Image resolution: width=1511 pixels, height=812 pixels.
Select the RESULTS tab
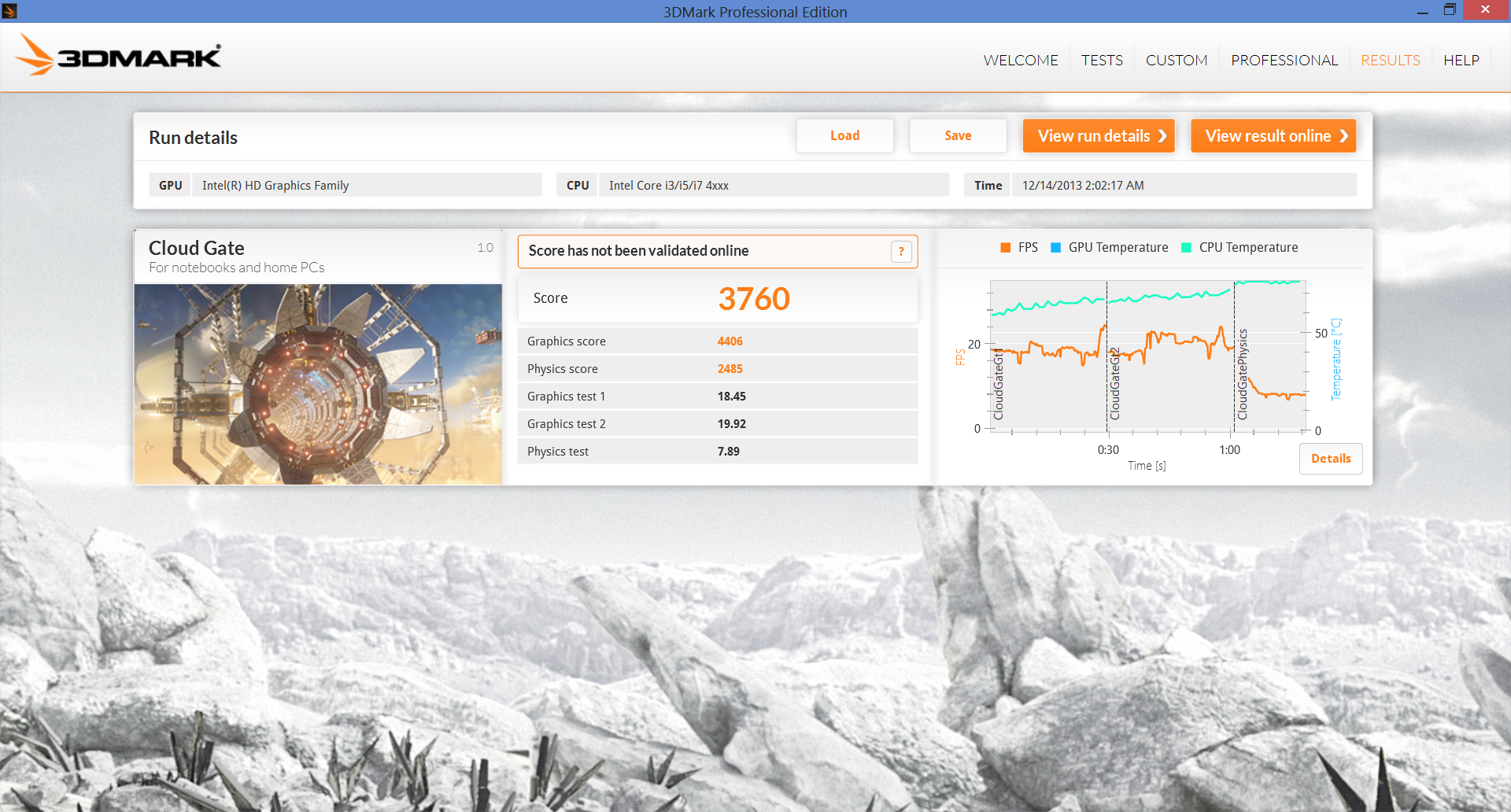tap(1391, 60)
